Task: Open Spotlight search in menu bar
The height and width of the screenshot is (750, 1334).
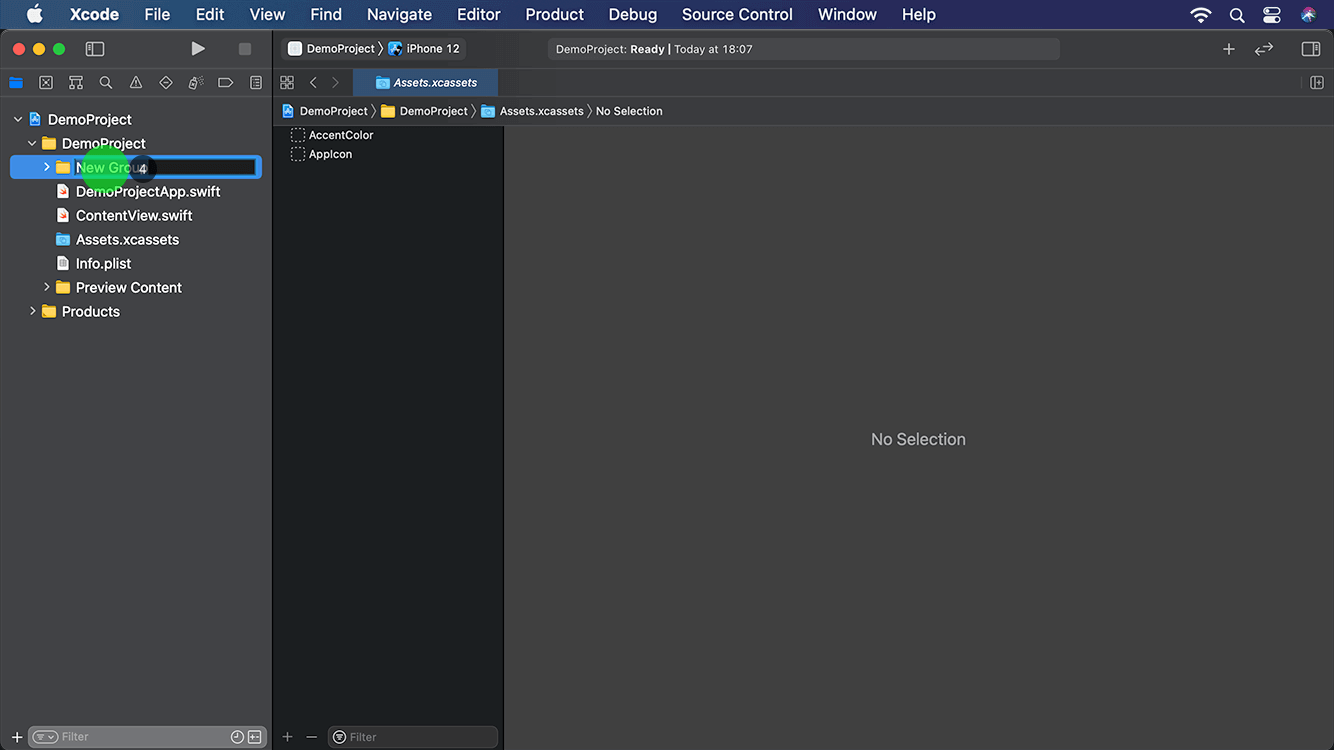Action: coord(1237,15)
